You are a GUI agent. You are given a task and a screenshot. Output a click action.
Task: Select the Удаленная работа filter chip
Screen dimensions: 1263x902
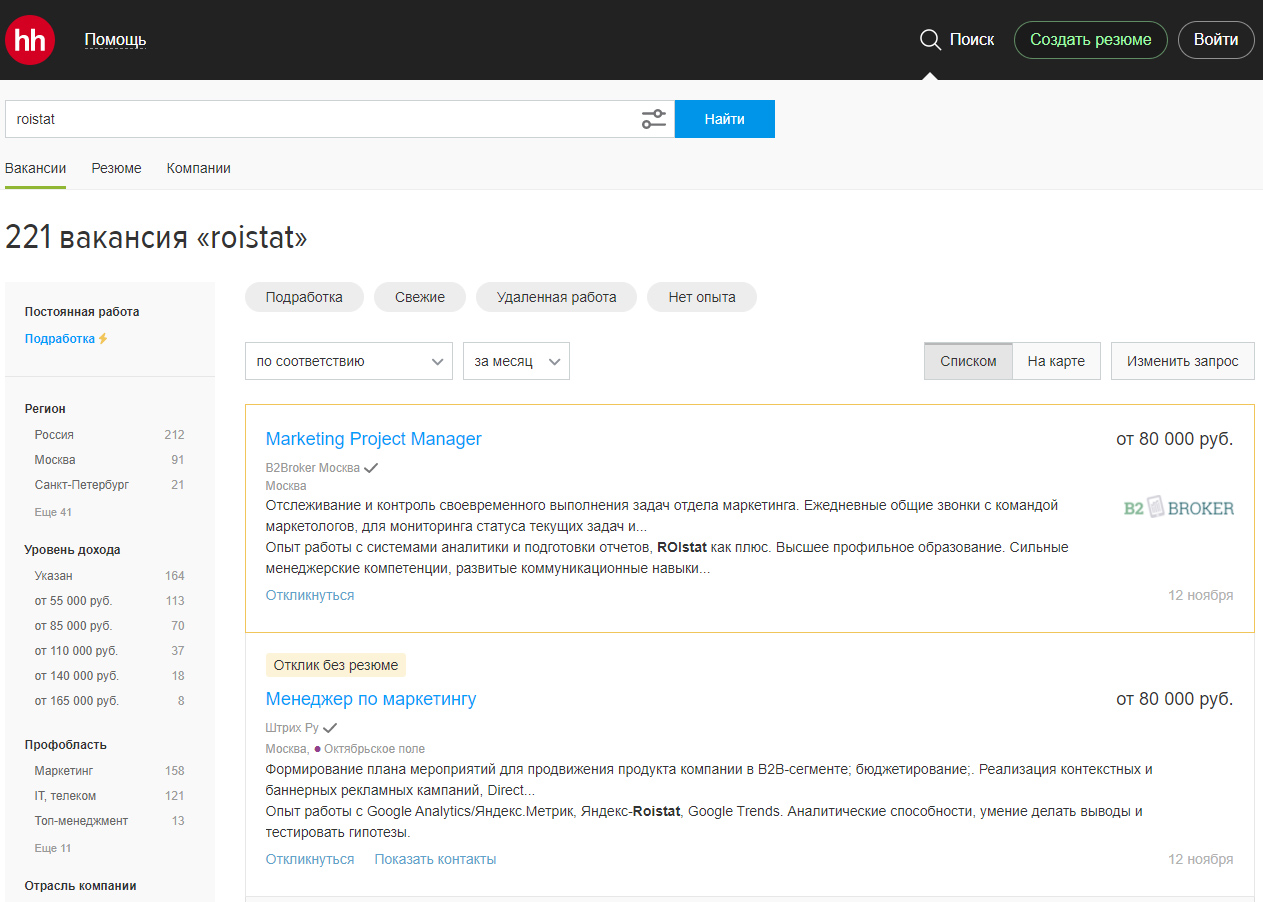[x=556, y=297]
